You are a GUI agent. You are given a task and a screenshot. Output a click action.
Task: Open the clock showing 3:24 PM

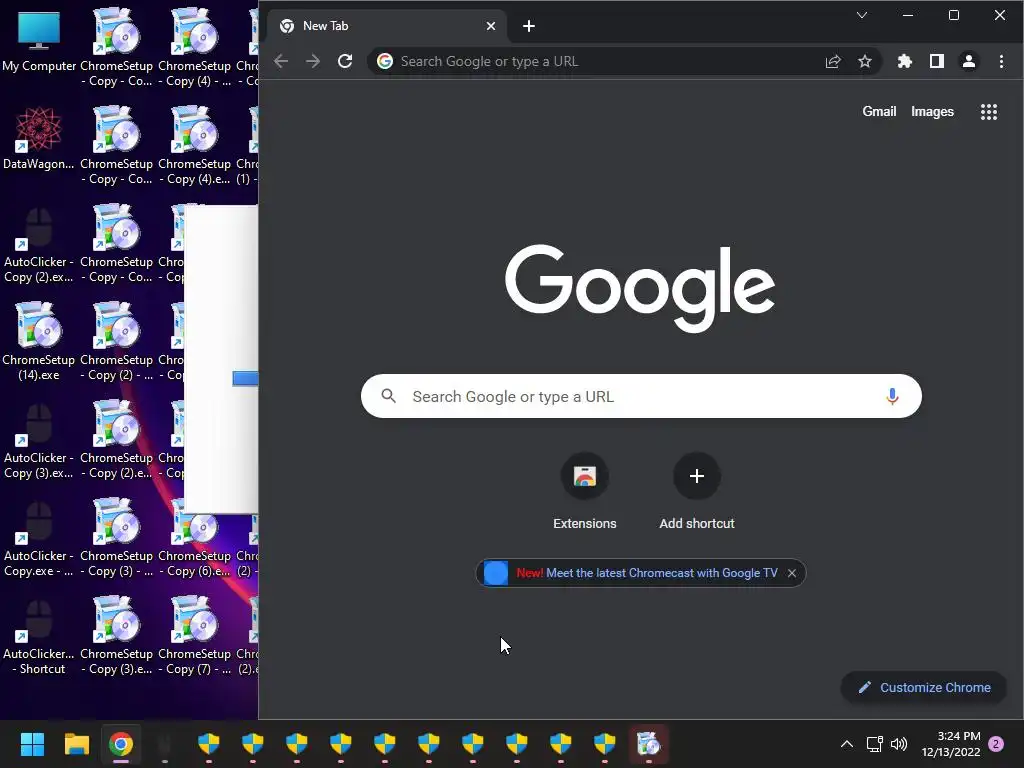coord(951,744)
